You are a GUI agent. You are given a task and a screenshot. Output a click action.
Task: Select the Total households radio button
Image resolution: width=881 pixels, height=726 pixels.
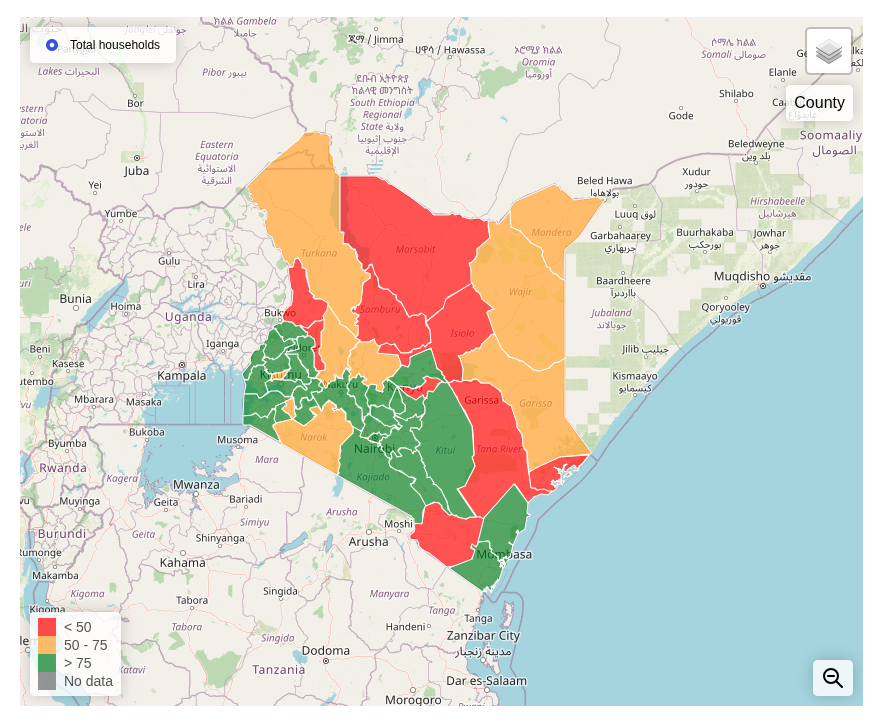point(52,45)
